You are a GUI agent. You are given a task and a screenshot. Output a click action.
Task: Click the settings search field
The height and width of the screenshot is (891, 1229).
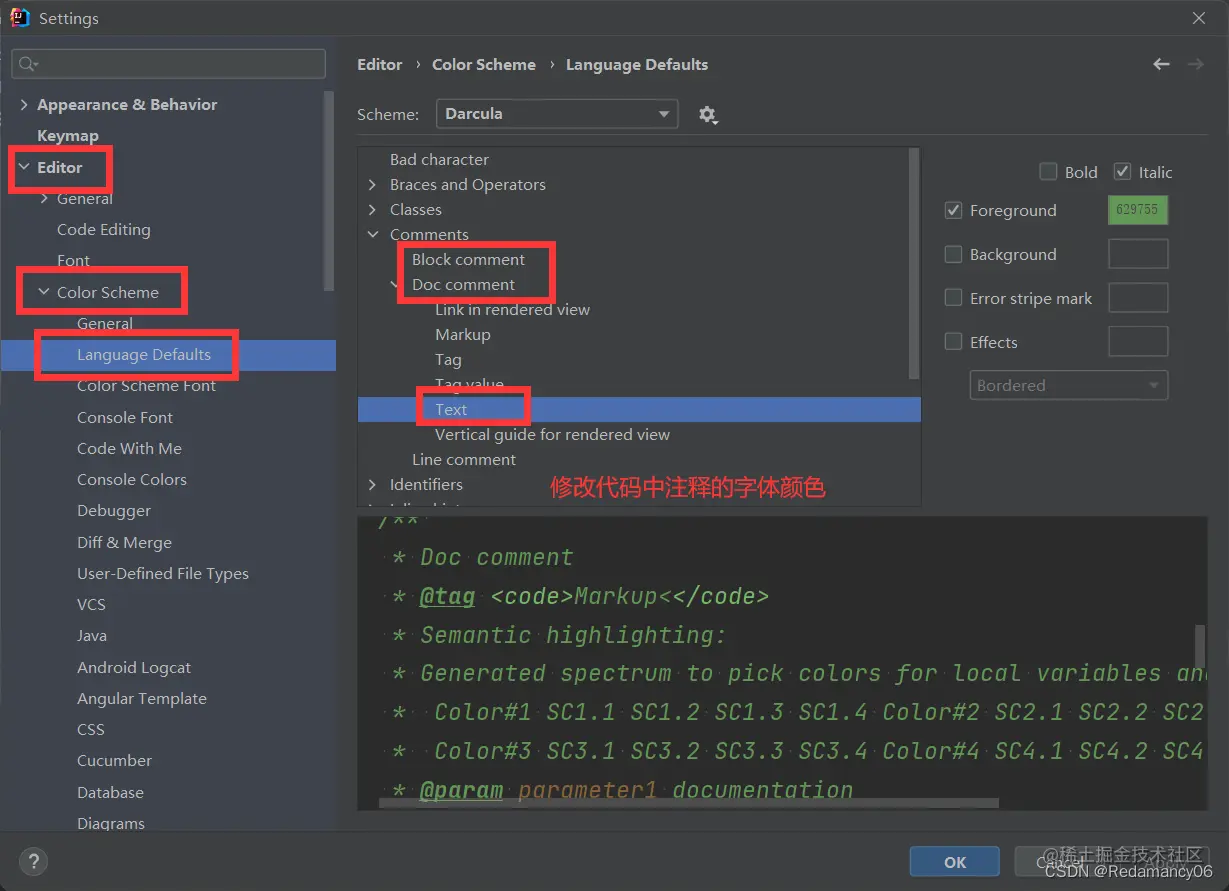[168, 64]
